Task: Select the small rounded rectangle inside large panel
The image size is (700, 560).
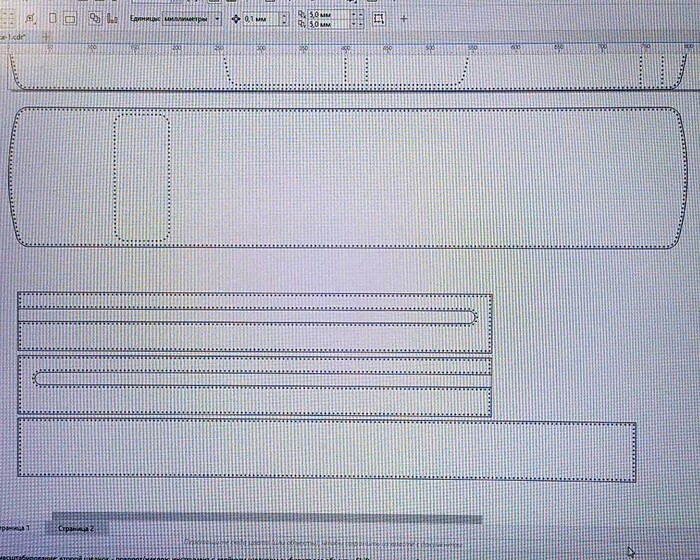Action: 142,178
